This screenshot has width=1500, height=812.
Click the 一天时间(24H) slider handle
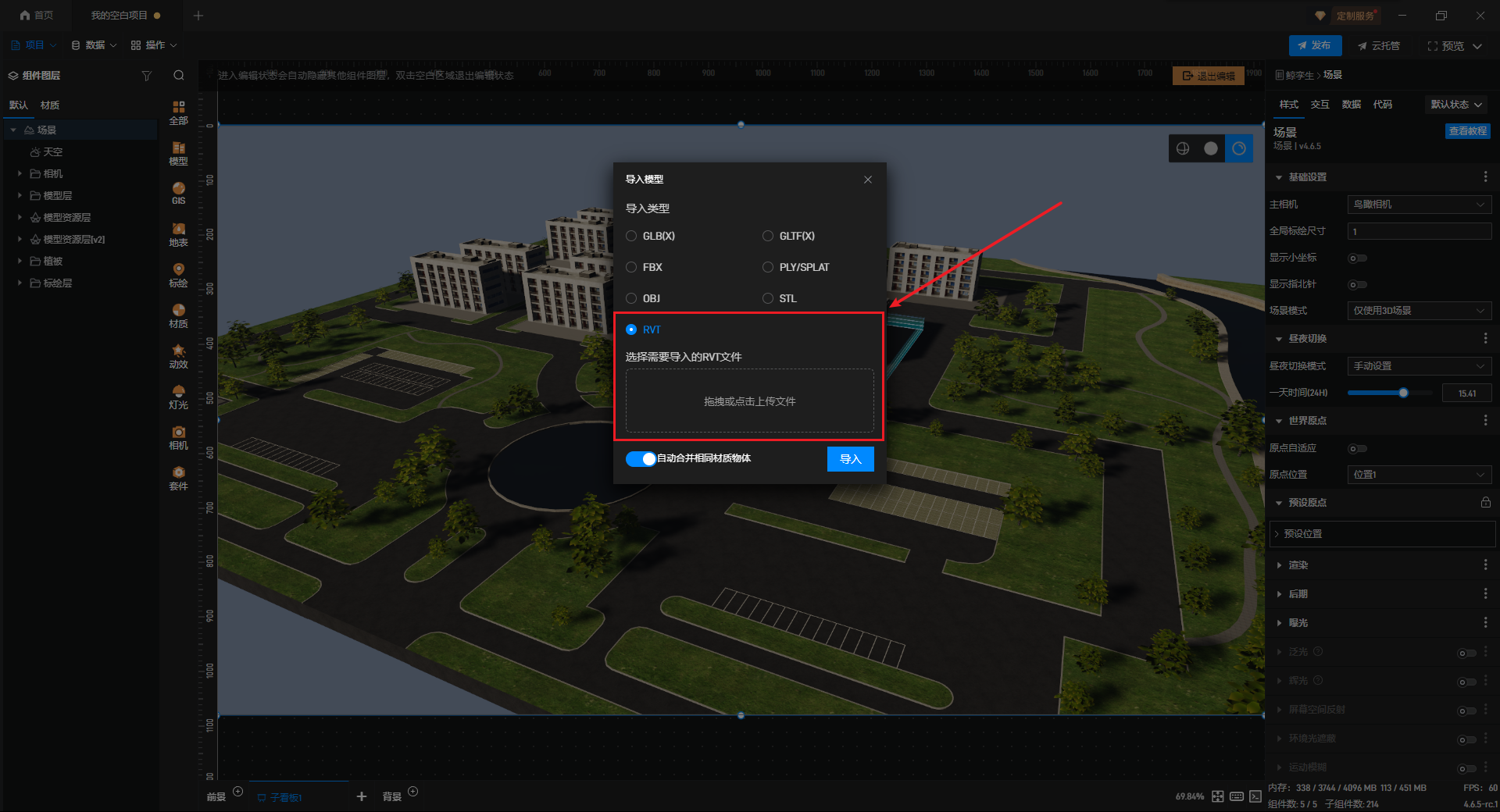coord(1403,393)
